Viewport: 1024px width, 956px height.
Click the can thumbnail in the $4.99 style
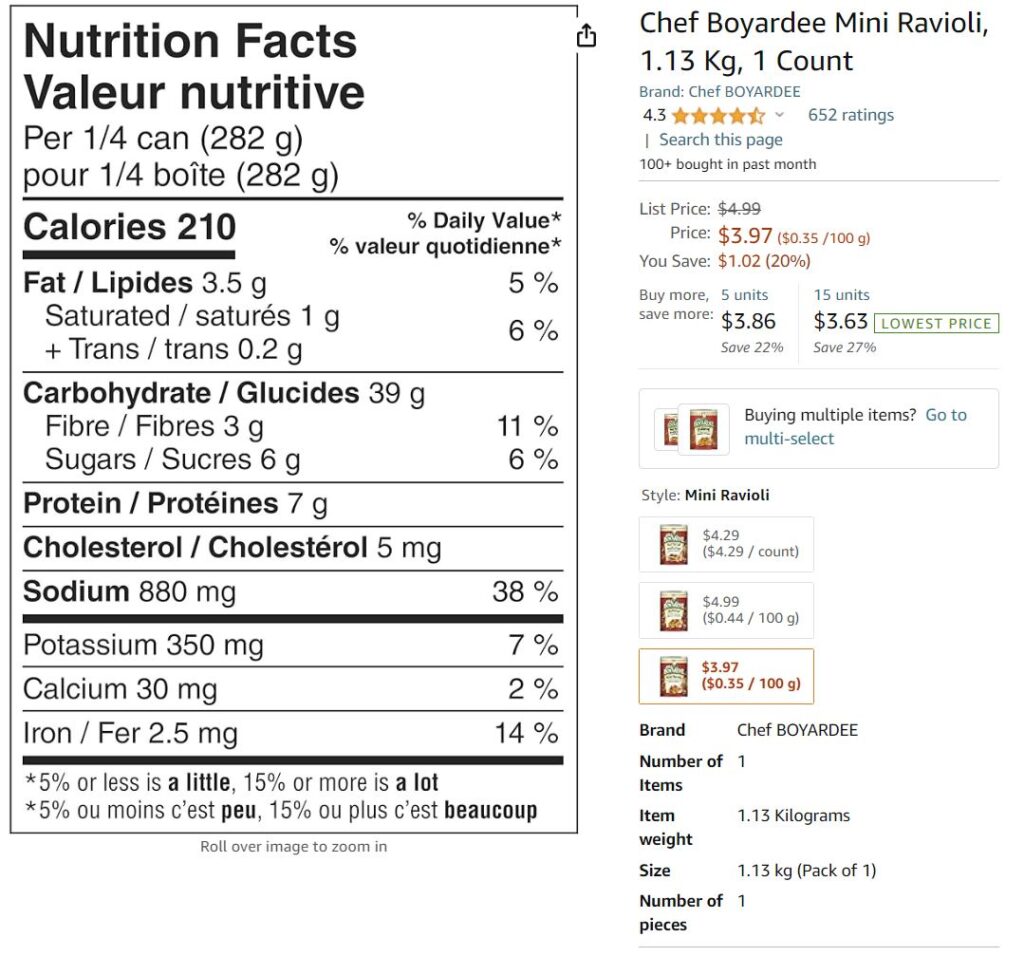click(x=674, y=610)
